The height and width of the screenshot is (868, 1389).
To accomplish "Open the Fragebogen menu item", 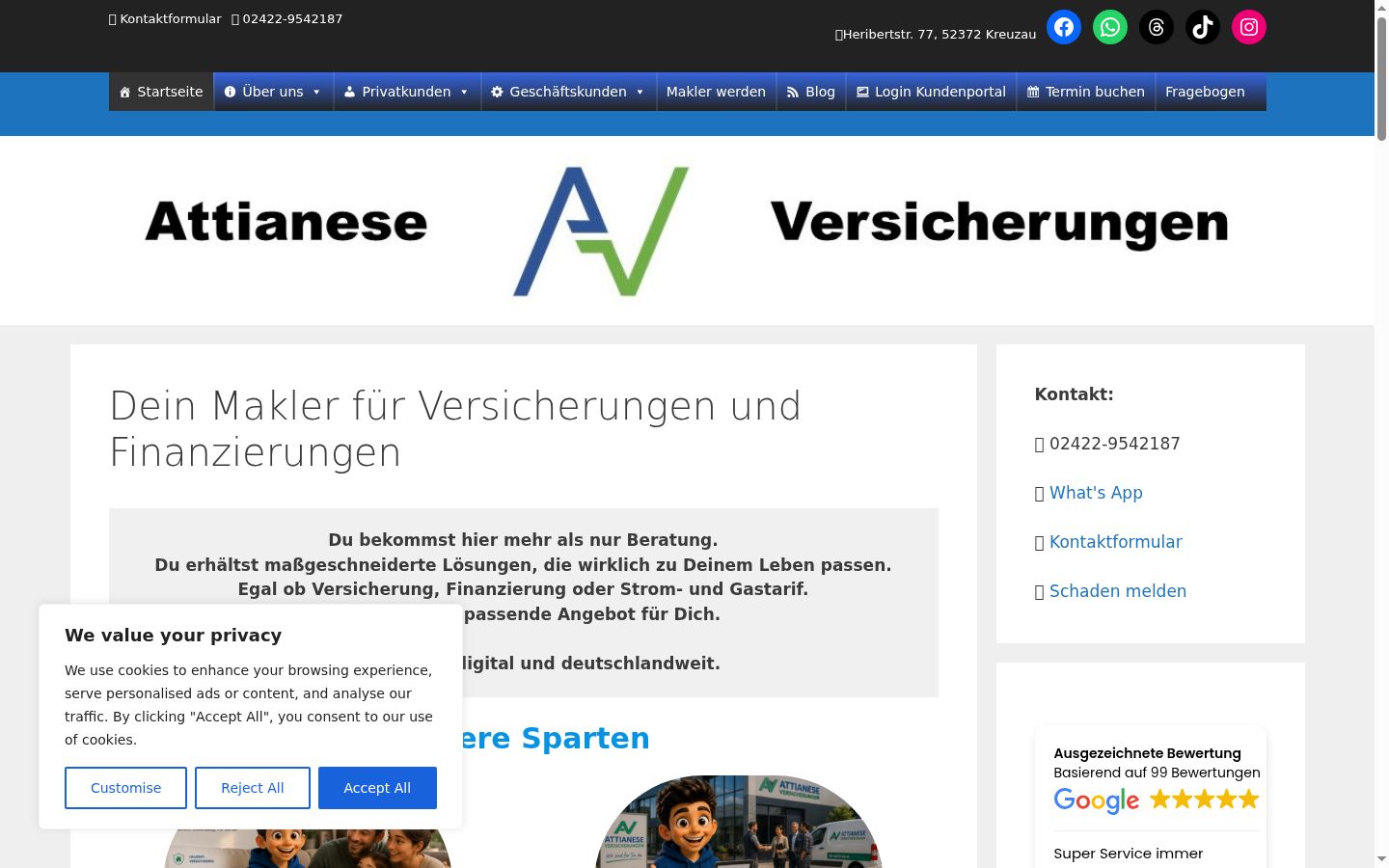I will (1205, 92).
